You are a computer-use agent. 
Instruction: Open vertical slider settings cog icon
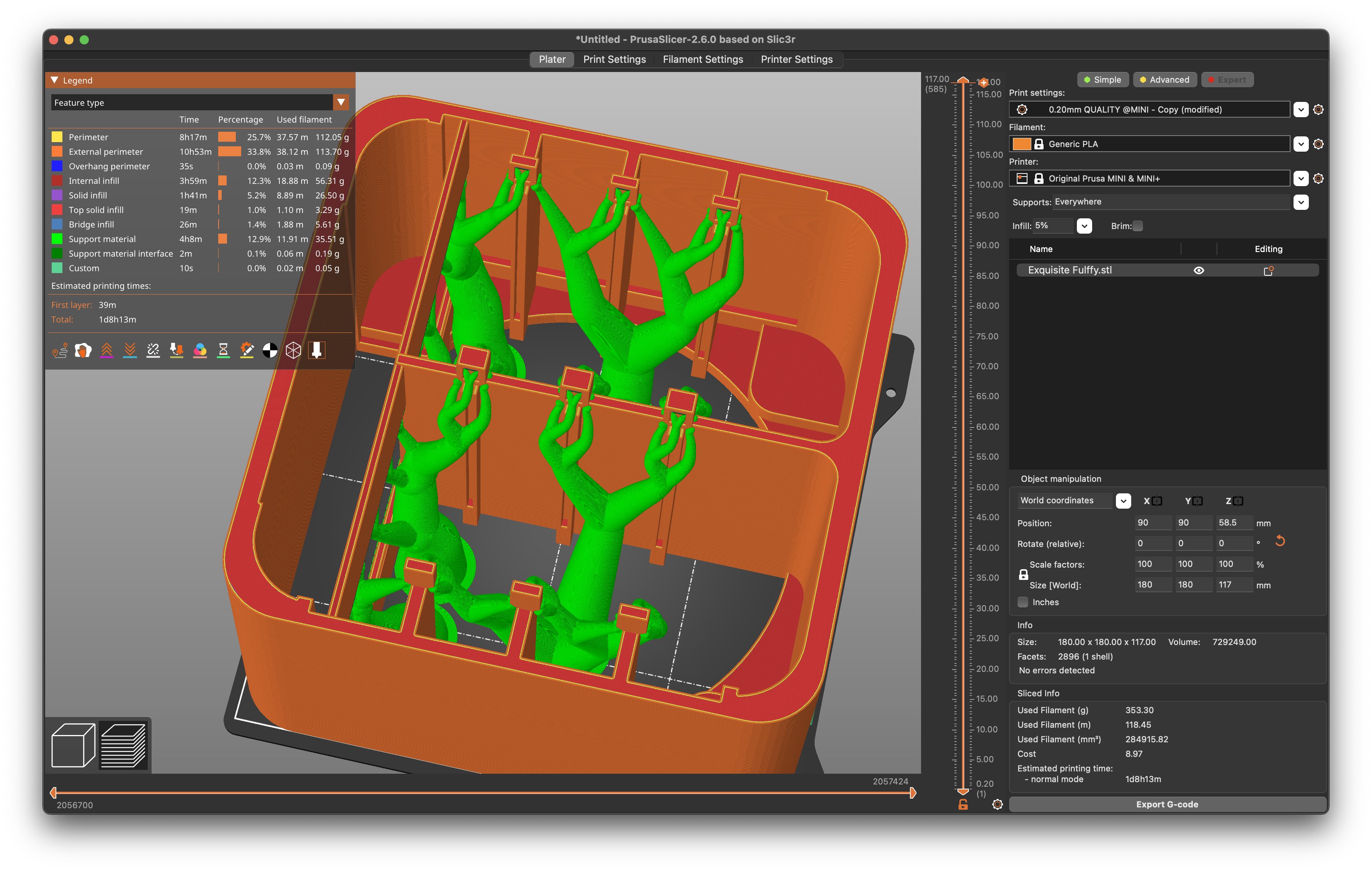(x=997, y=805)
